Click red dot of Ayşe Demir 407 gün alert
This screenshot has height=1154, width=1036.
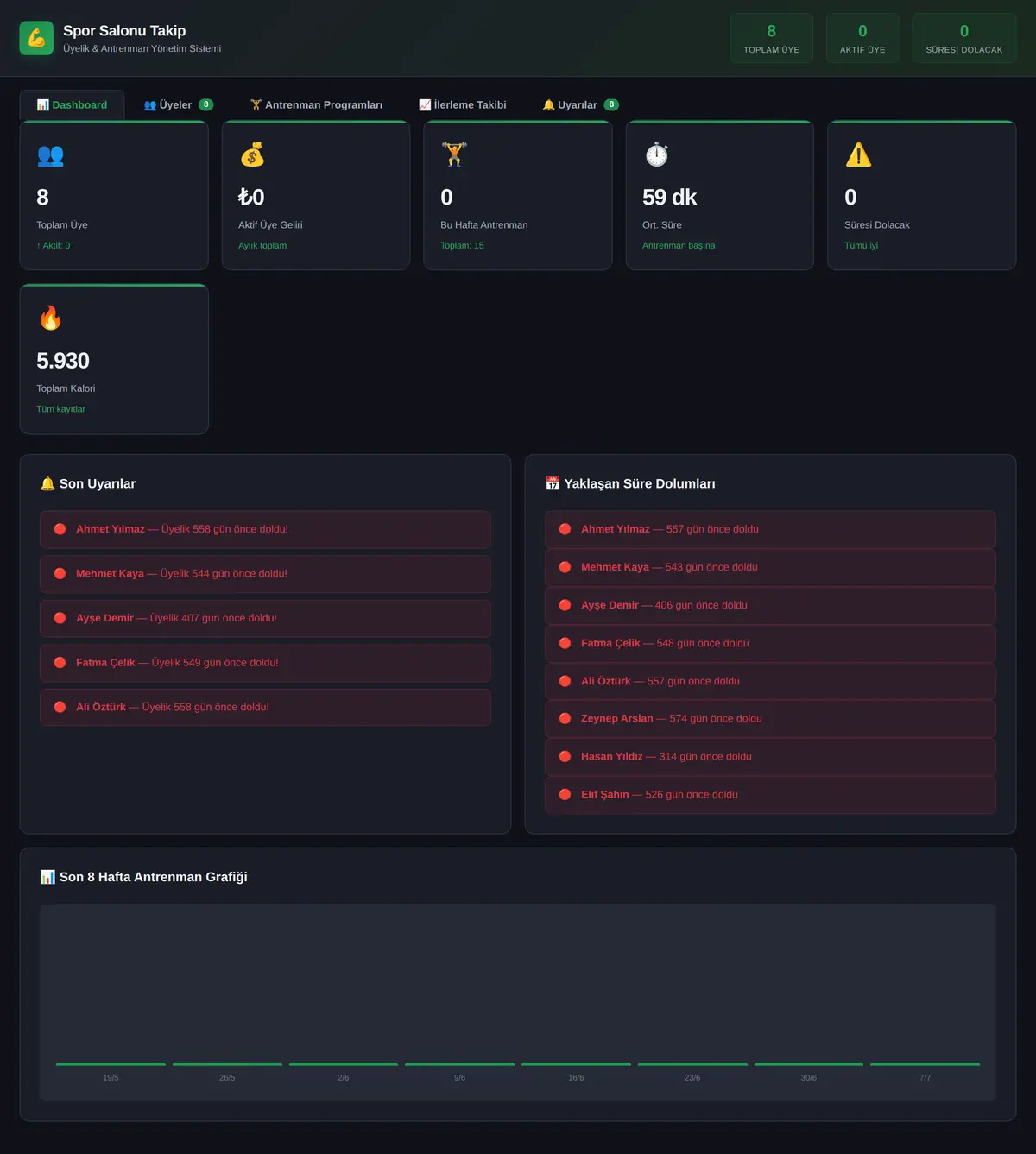60,618
